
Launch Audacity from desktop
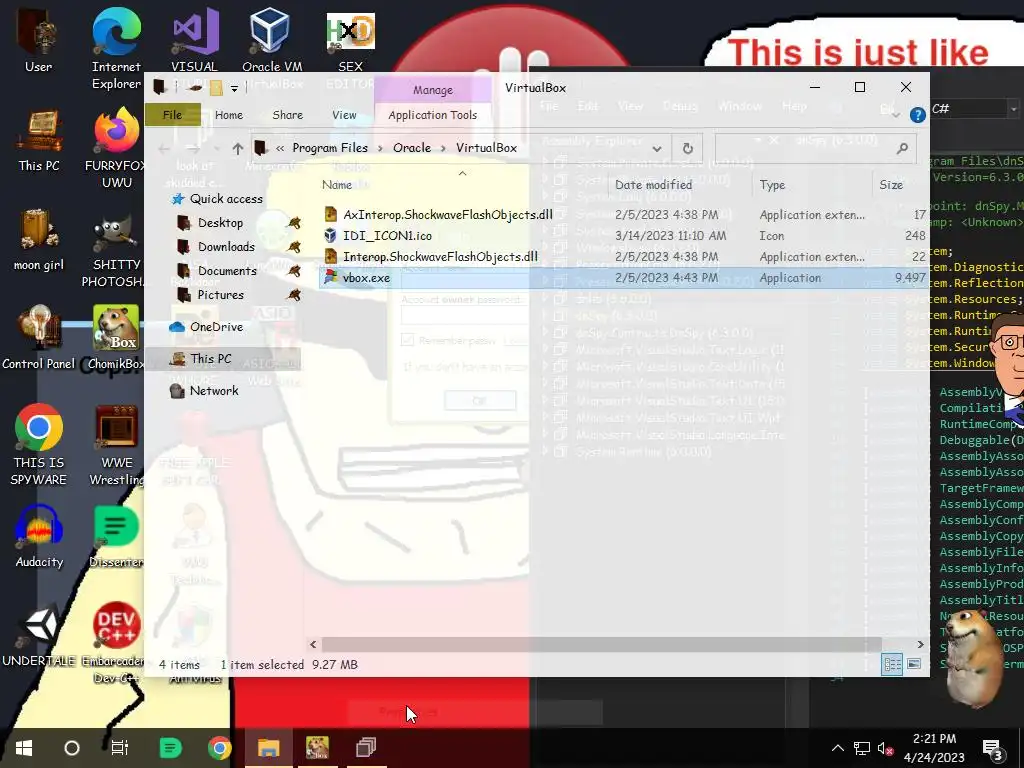pos(39,537)
